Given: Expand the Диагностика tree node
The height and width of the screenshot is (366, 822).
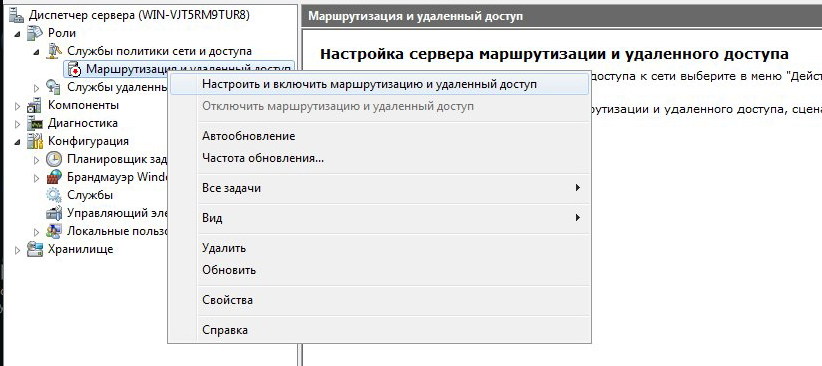Looking at the screenshot, I should coord(17,124).
